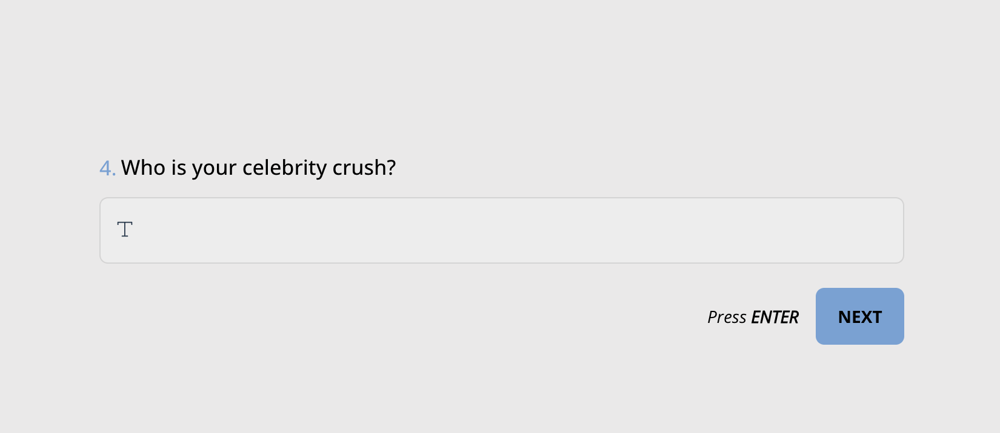Image resolution: width=1000 pixels, height=433 pixels.
Task: Click the word "crush?" in the question
Action: tap(364, 168)
